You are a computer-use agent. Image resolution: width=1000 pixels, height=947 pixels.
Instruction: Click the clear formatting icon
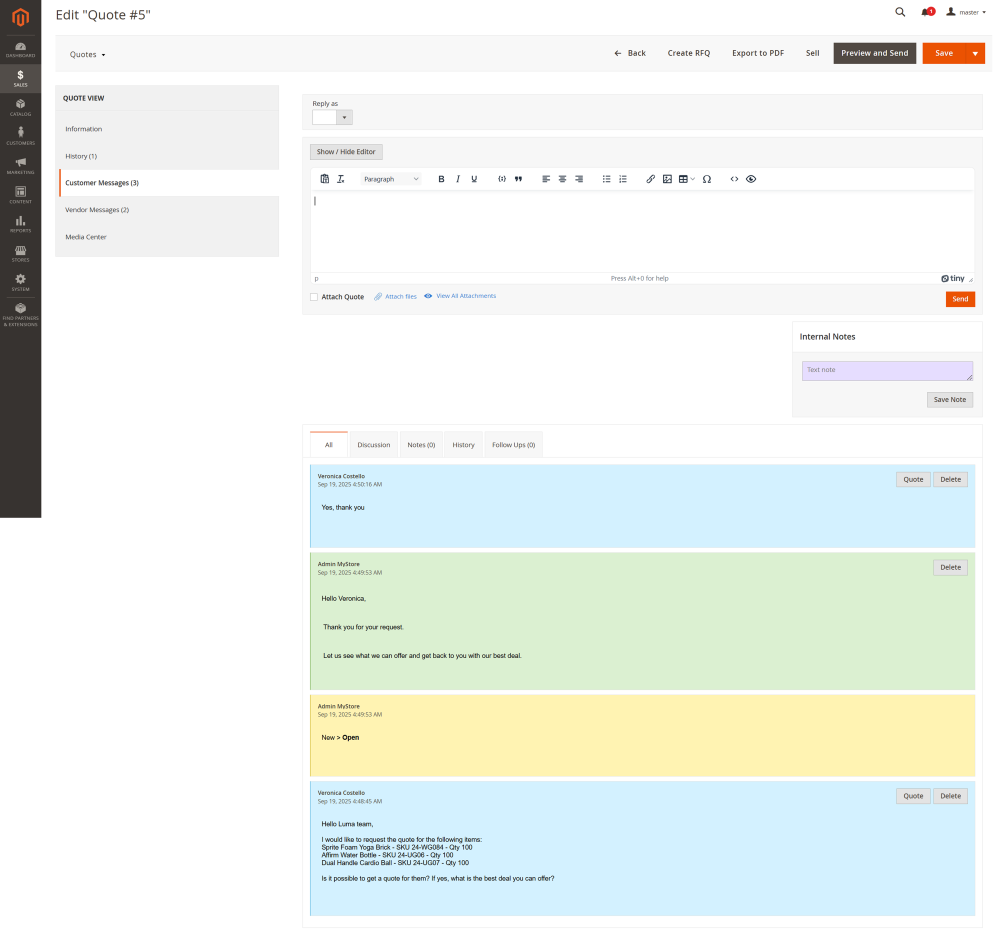click(341, 179)
